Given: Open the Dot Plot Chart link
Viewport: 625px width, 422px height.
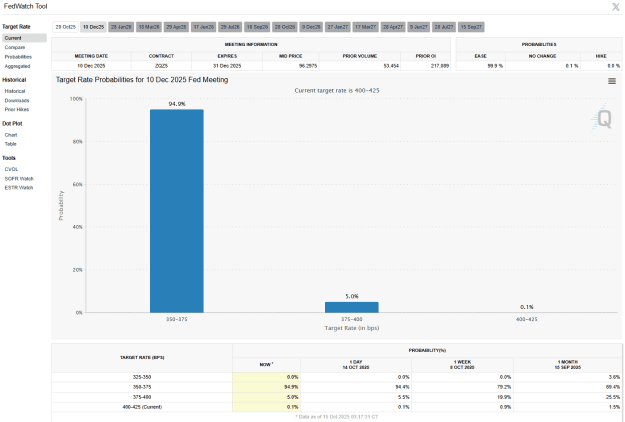Looking at the screenshot, I should (11, 135).
